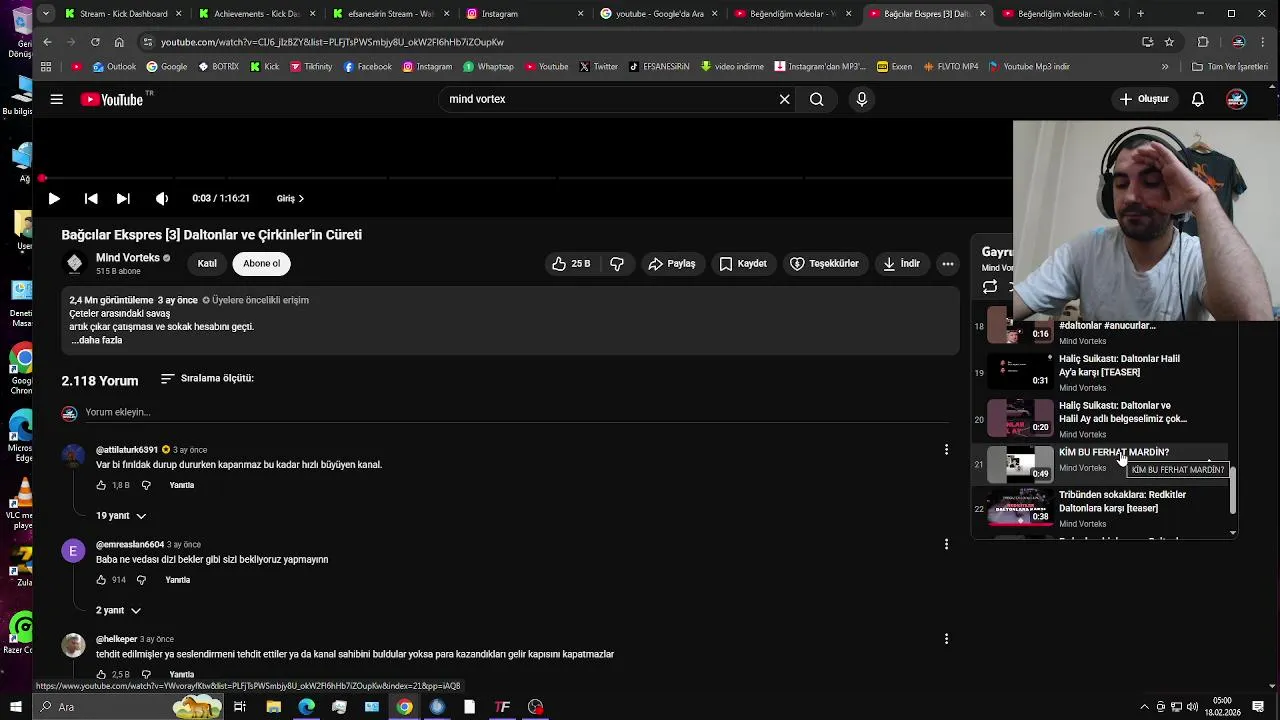
Task: Share the video with Paylaş
Action: (672, 264)
